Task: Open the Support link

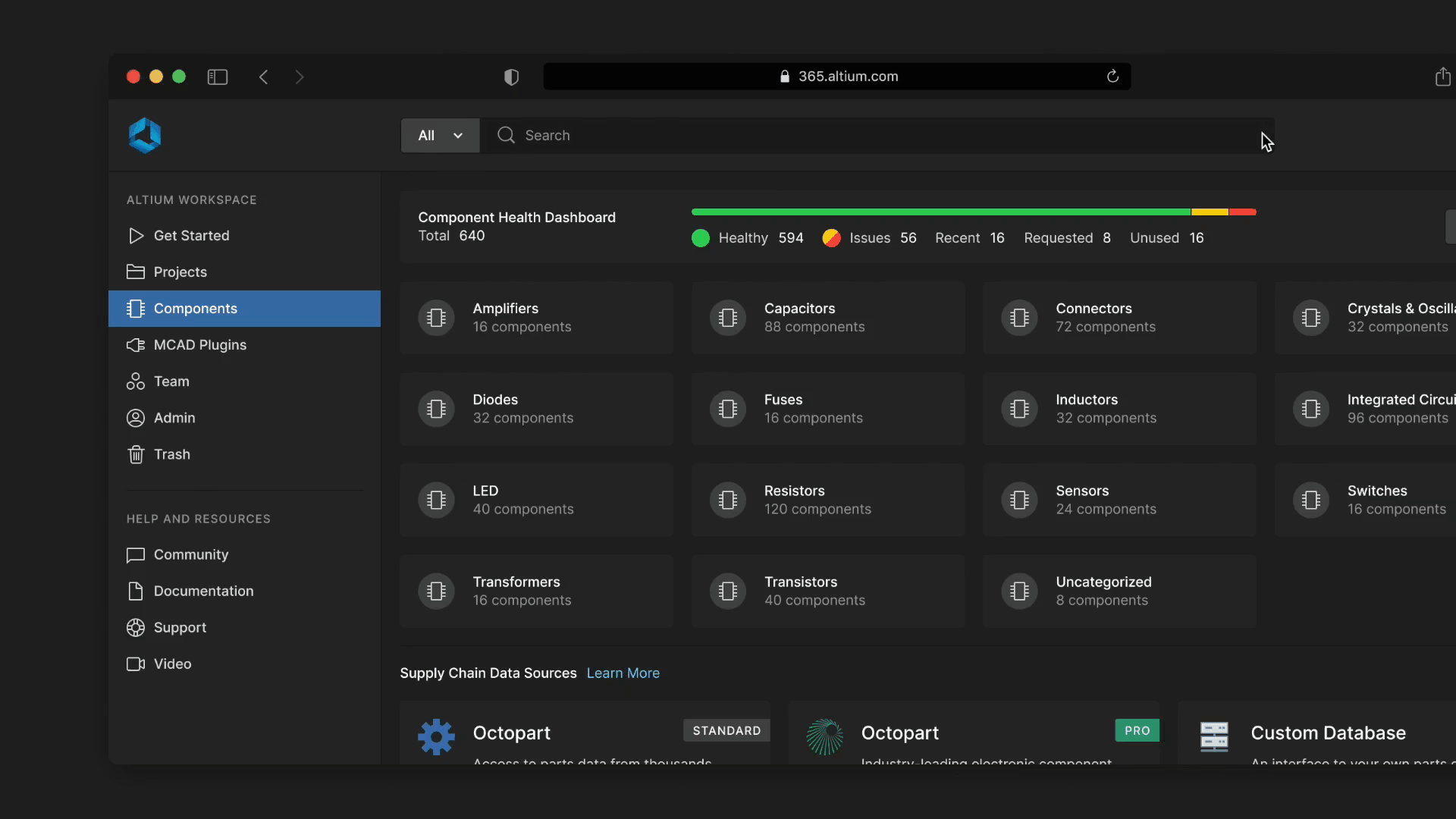Action: coord(244,628)
